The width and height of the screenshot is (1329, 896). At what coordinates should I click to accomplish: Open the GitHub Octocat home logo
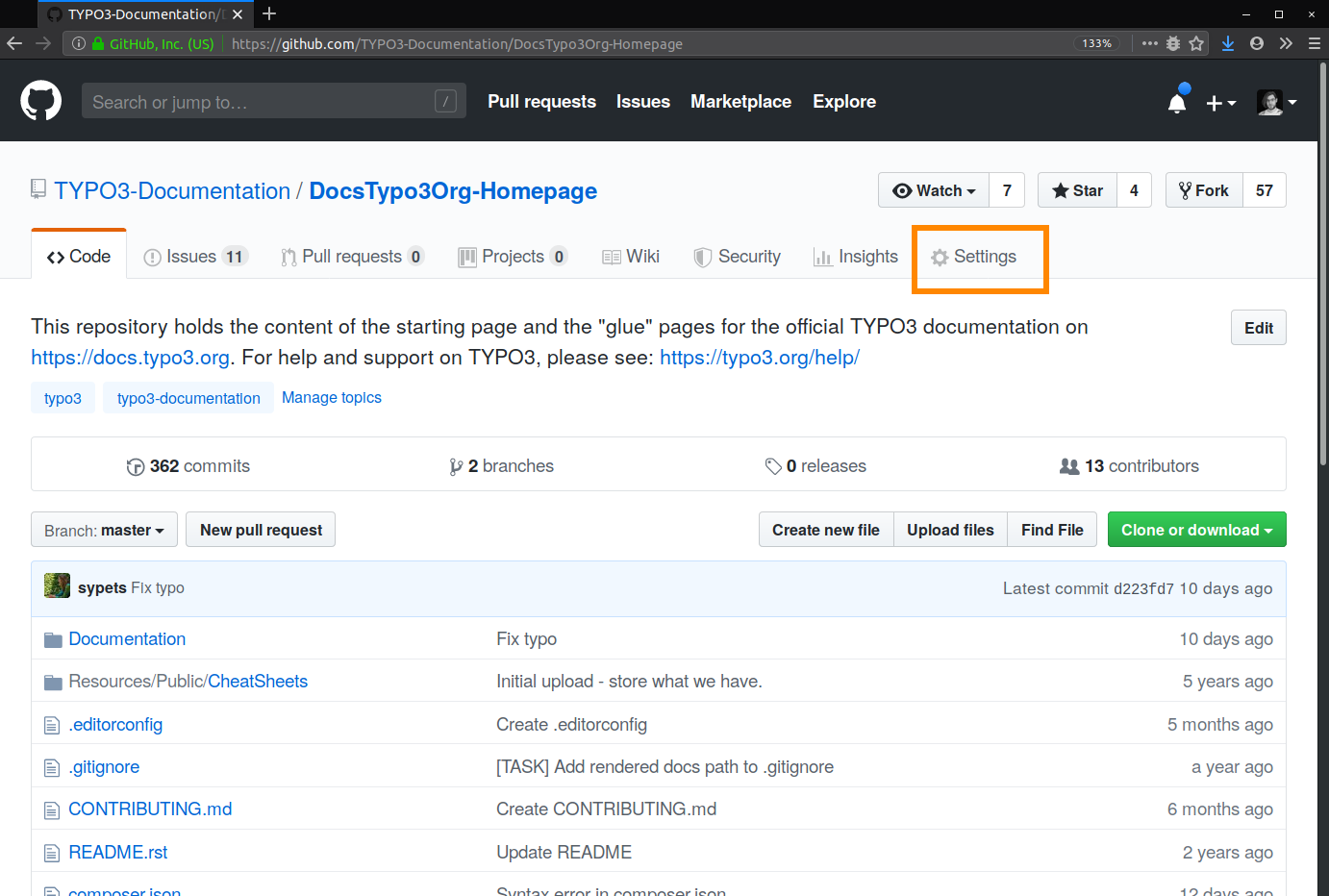40,101
